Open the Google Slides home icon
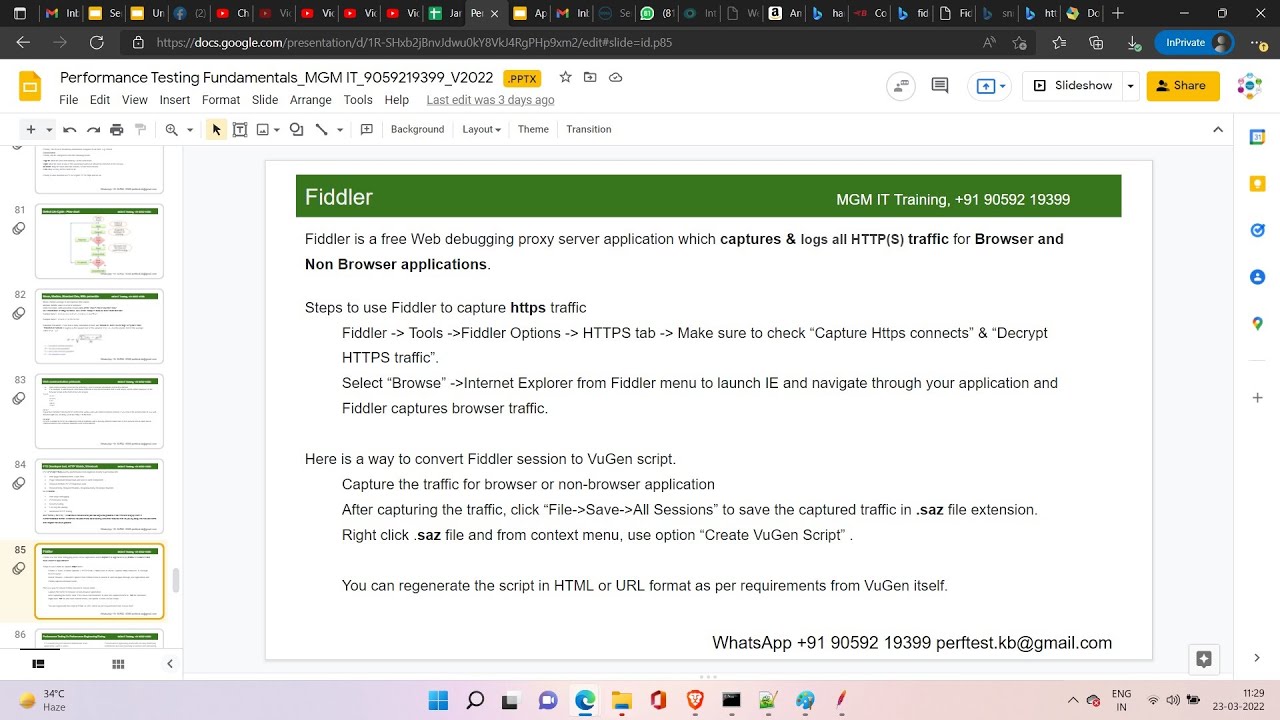Viewport: 1280px width, 720px height. coord(30,87)
